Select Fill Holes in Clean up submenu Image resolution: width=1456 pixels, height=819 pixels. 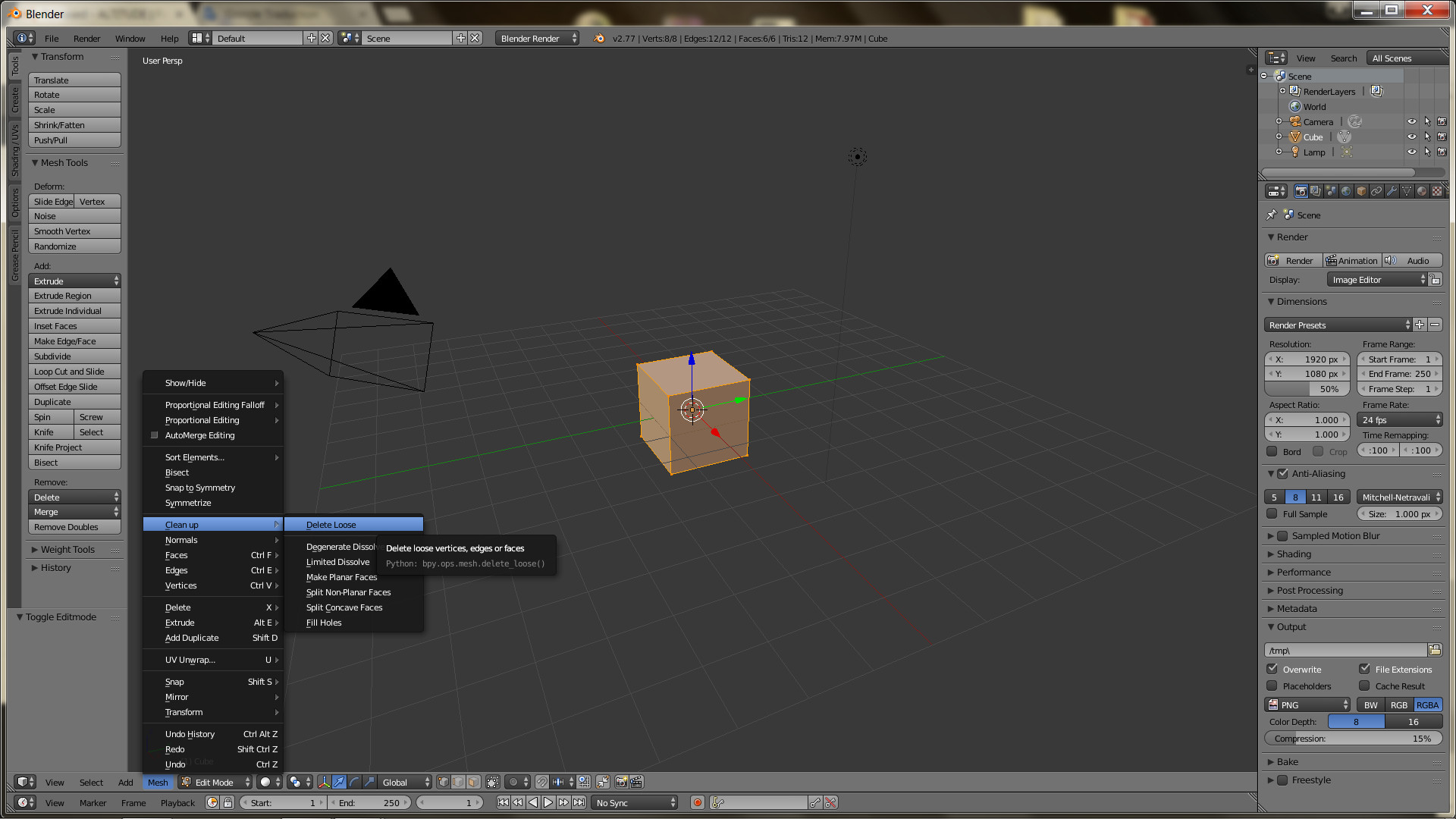pyautogui.click(x=324, y=623)
